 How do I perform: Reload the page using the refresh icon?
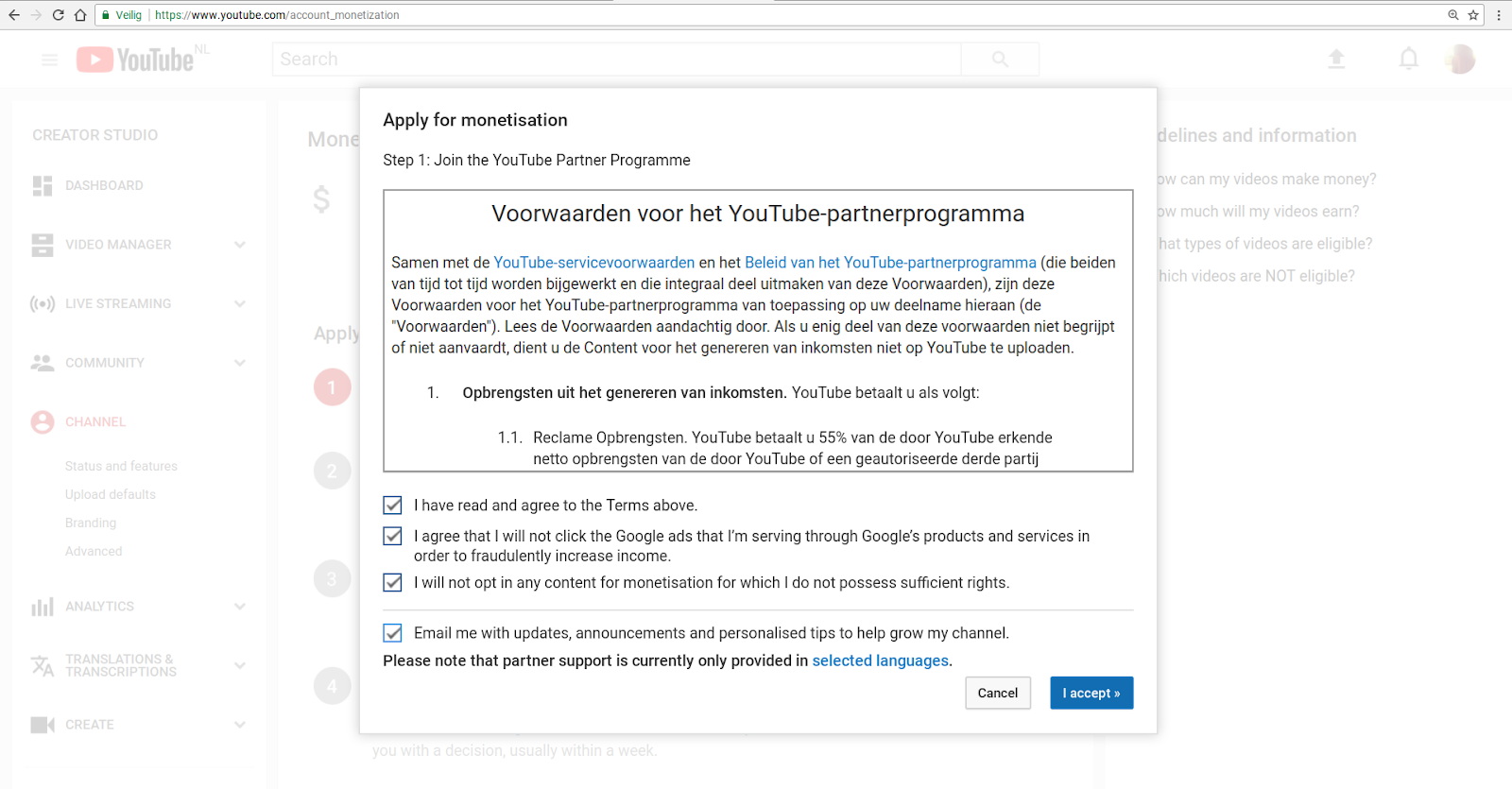58,15
